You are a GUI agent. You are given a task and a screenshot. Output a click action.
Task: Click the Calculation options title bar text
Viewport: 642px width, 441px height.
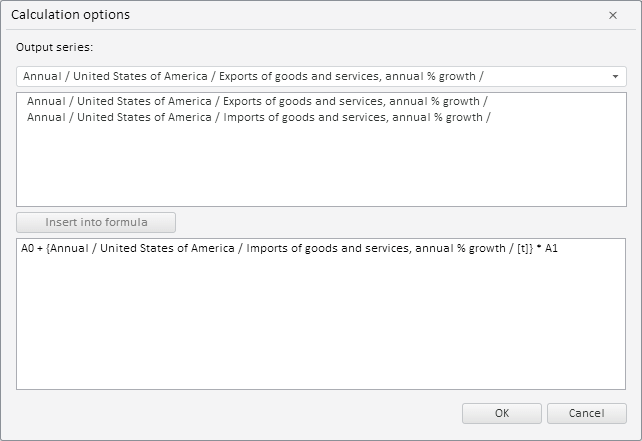point(70,15)
